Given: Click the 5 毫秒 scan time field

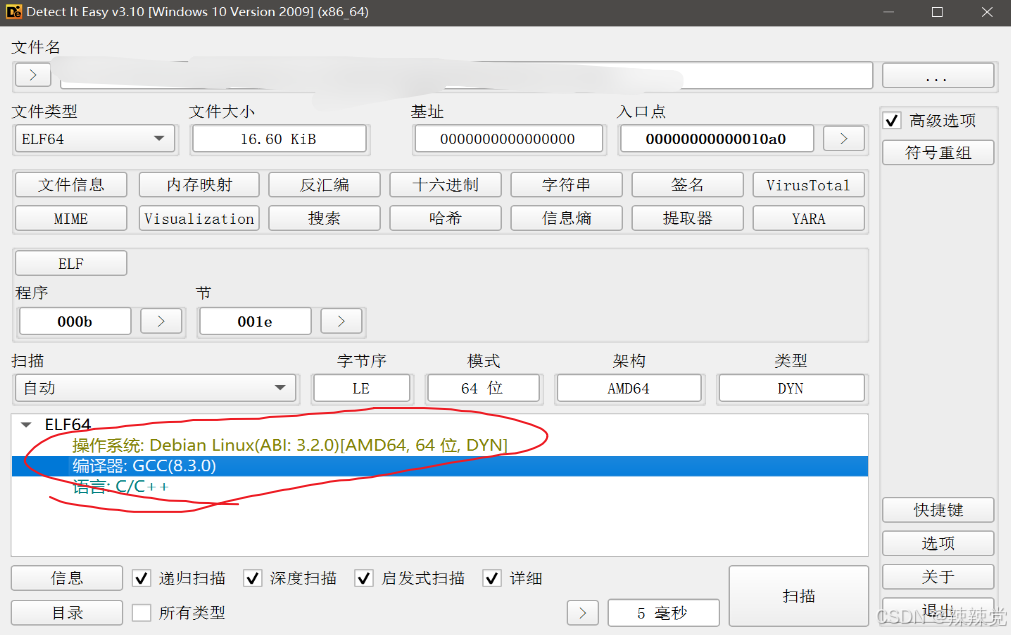Looking at the screenshot, I should pos(663,612).
